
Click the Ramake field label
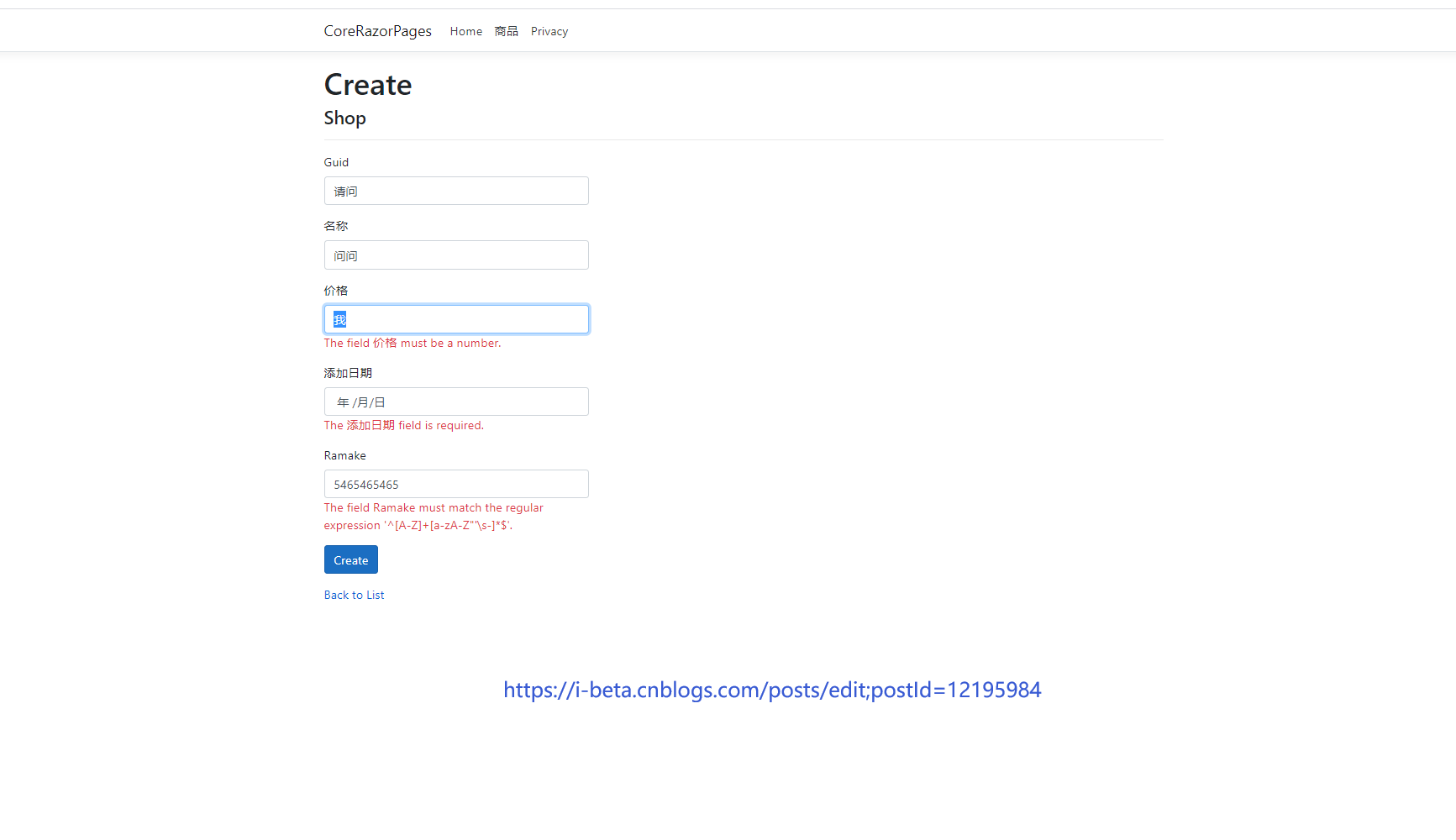(x=344, y=455)
